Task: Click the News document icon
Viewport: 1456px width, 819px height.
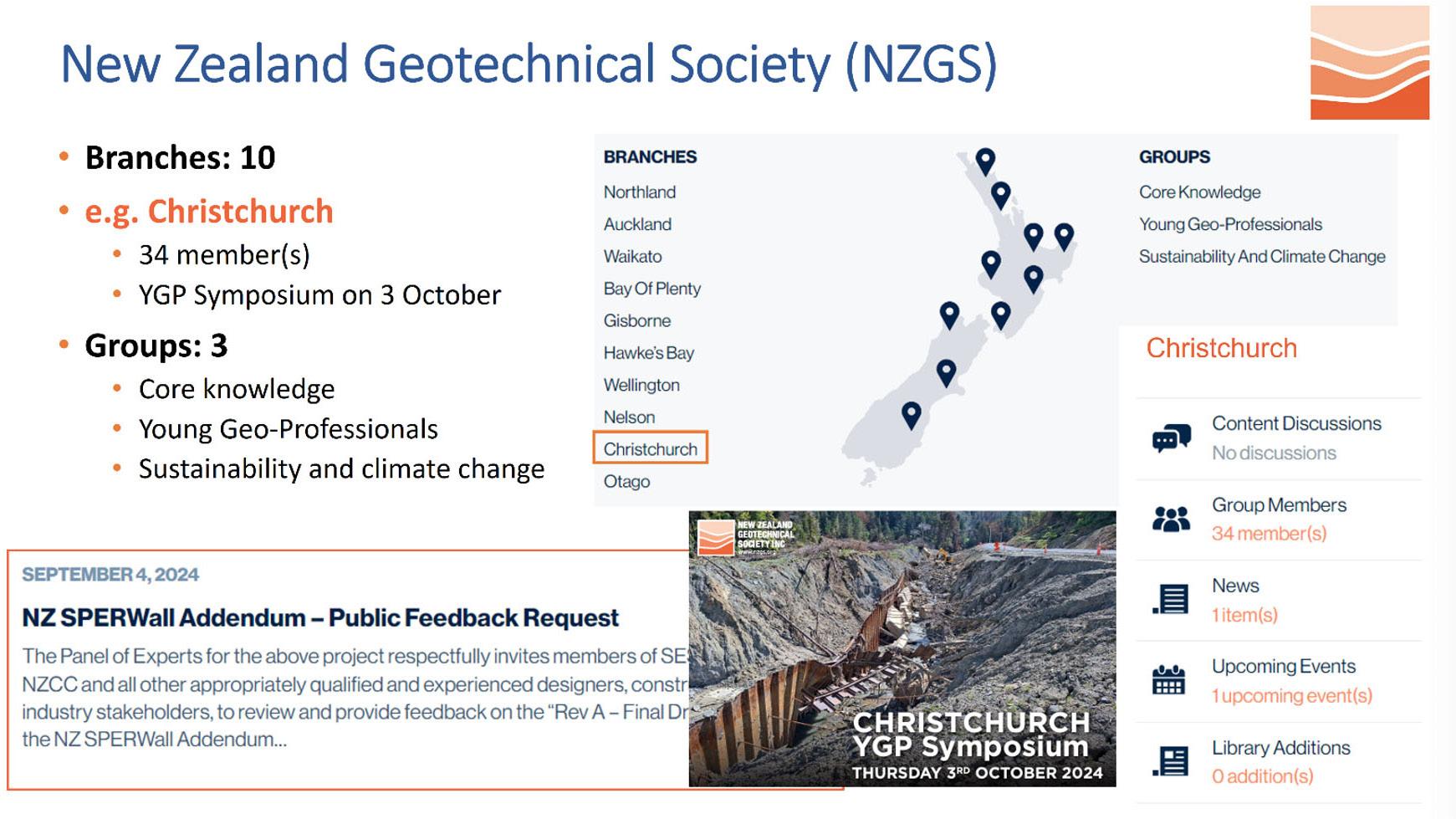Action: tap(1171, 599)
